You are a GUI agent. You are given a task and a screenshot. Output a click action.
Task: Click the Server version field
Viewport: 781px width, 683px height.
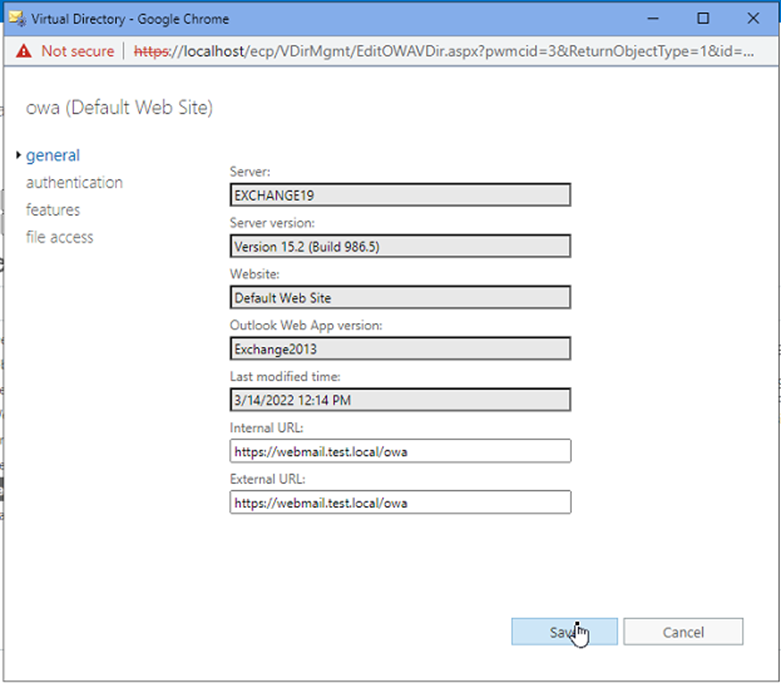(400, 246)
